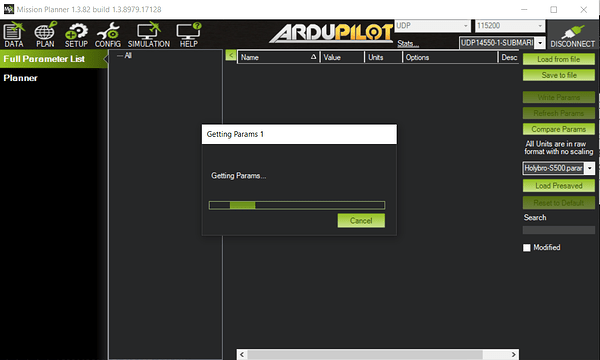The width and height of the screenshot is (600, 360).
Task: Collapse the tree panel with green arrow
Action: pyautogui.click(x=231, y=55)
